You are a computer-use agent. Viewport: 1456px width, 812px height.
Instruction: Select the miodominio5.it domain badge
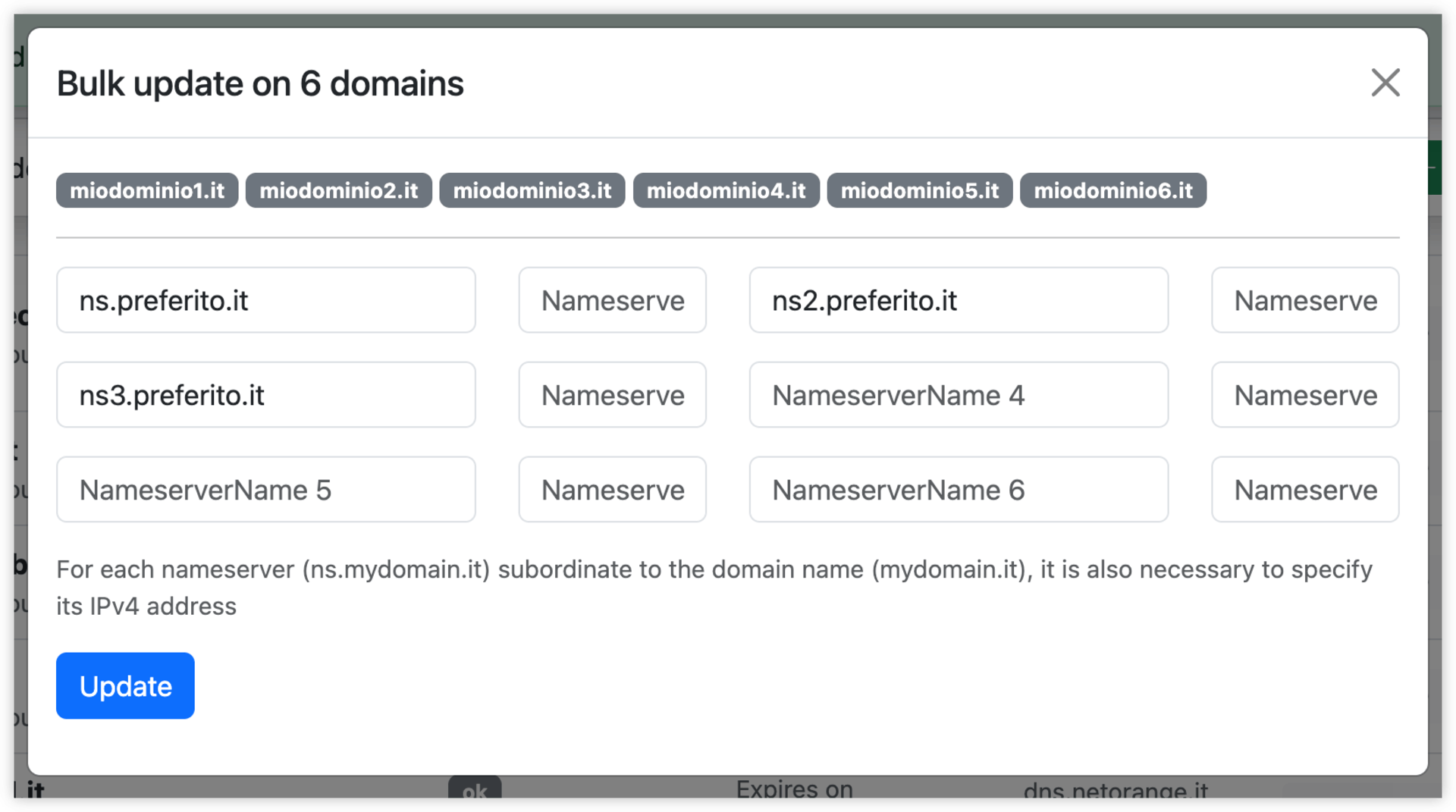coord(919,190)
